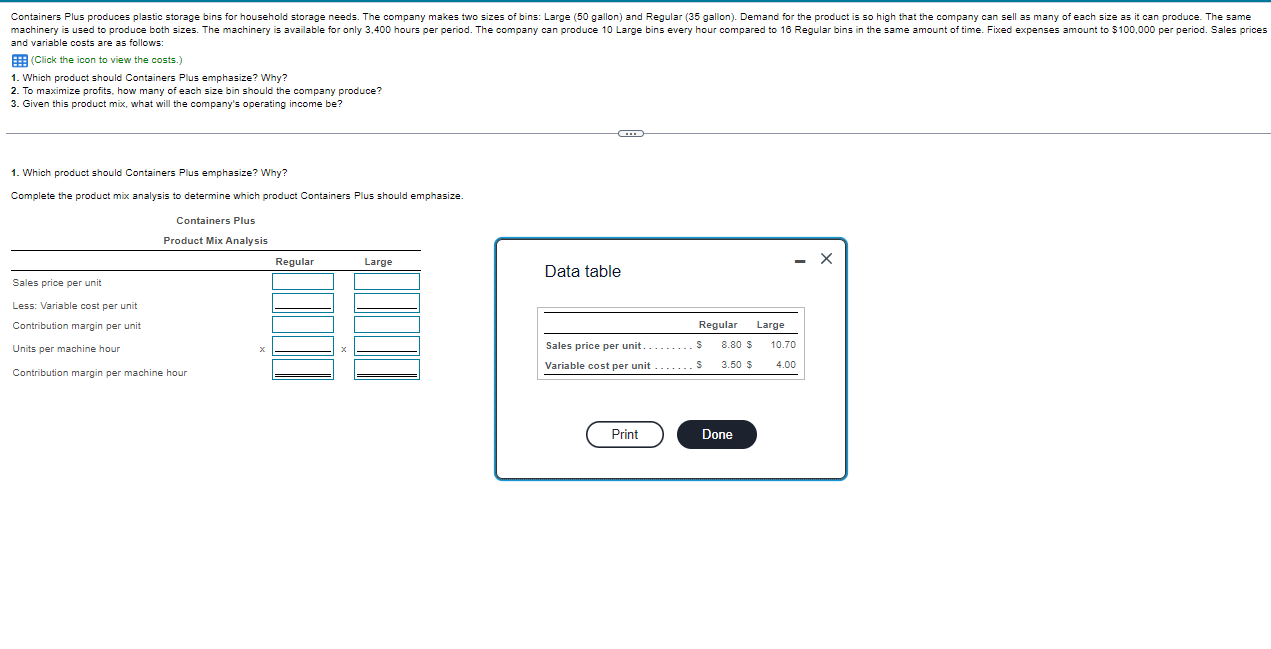Click the Units per machine hour field for Large

click(x=387, y=345)
